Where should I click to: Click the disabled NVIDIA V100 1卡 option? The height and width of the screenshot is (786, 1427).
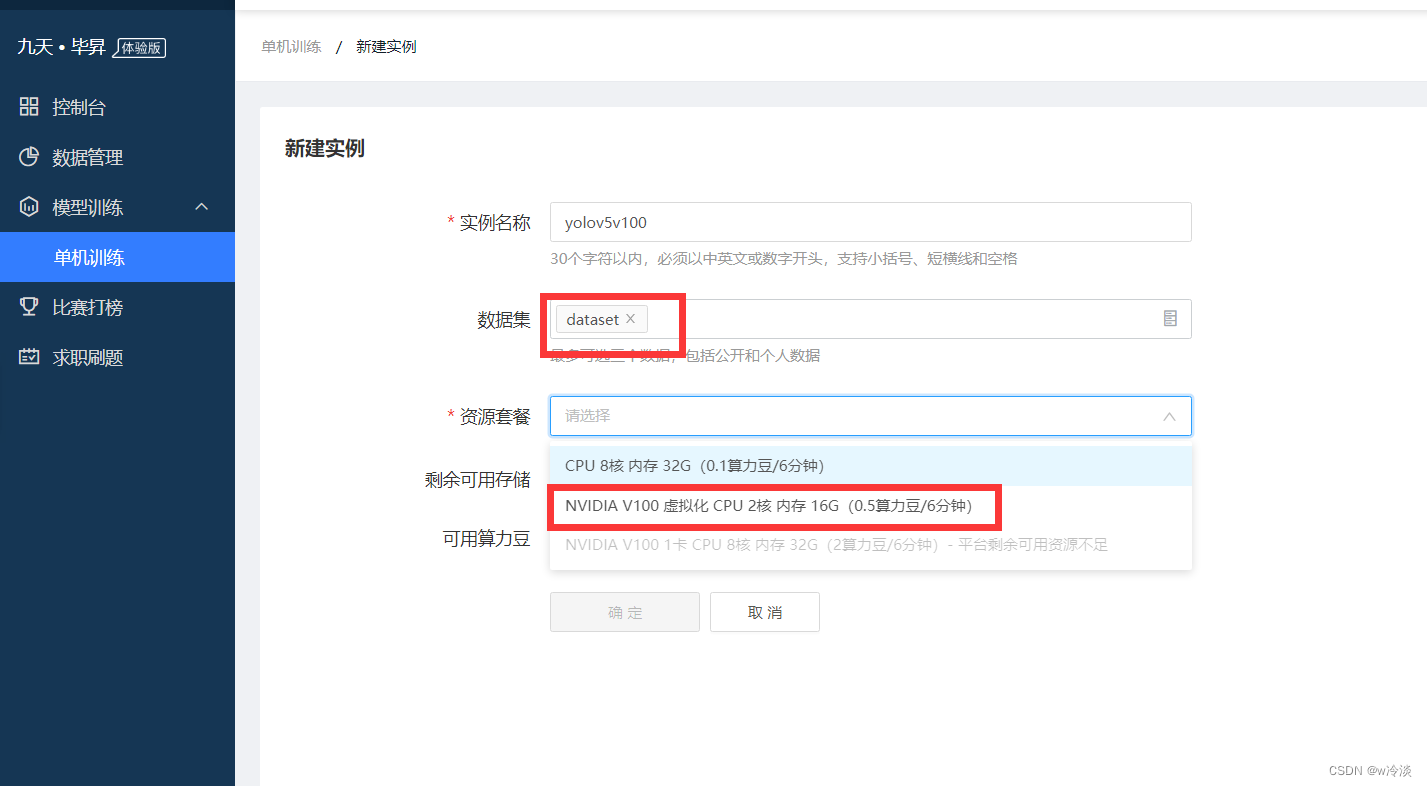click(870, 545)
